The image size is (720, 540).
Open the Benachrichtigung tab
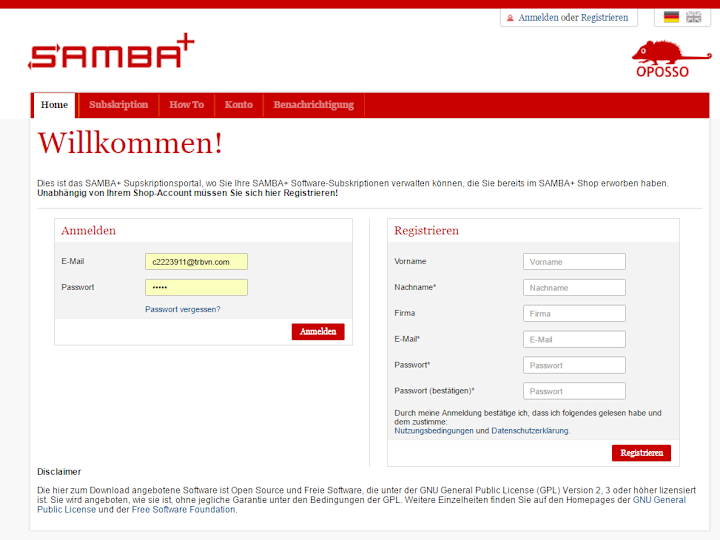(x=314, y=105)
